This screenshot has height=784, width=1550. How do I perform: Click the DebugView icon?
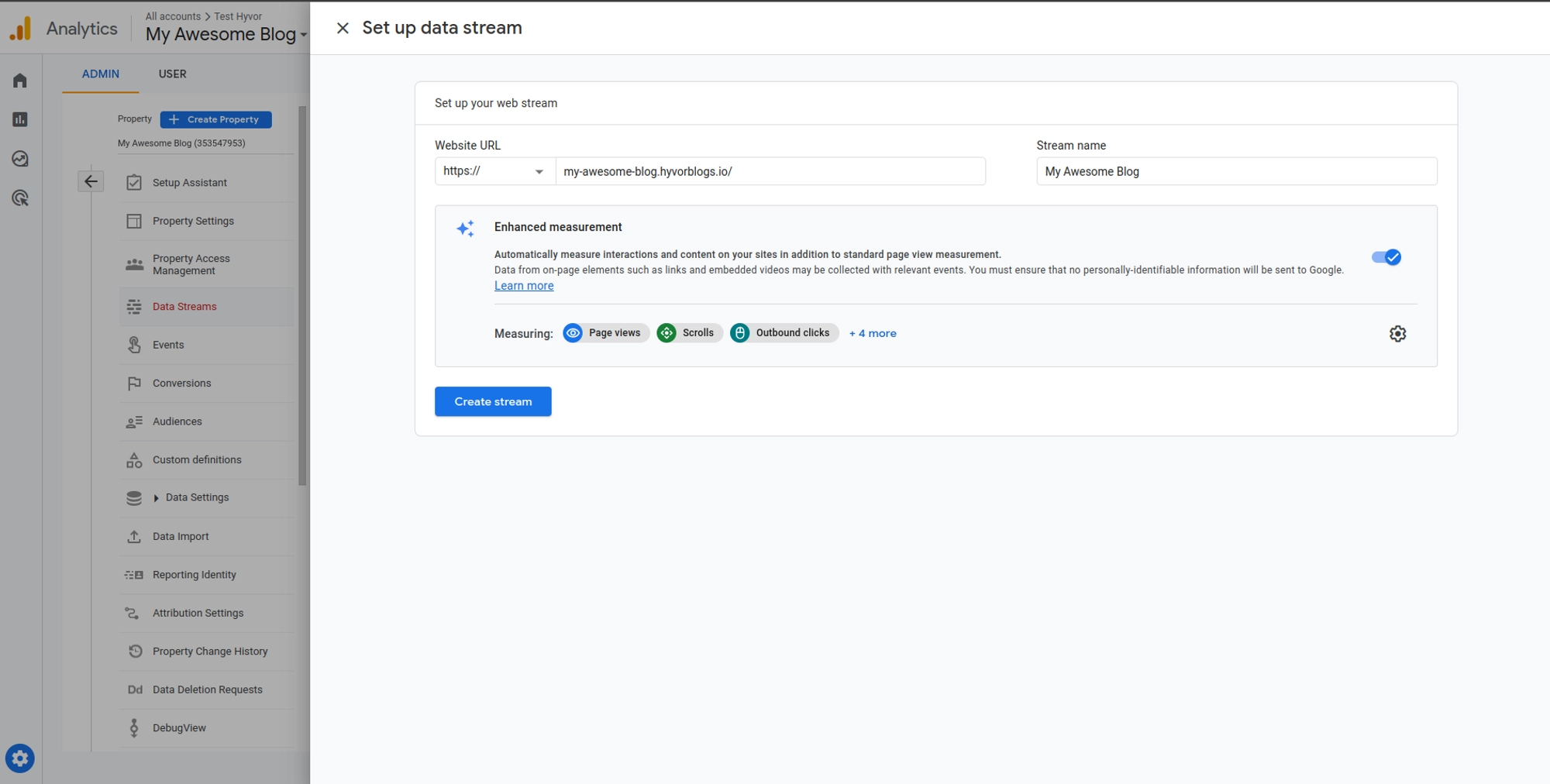pyautogui.click(x=134, y=727)
